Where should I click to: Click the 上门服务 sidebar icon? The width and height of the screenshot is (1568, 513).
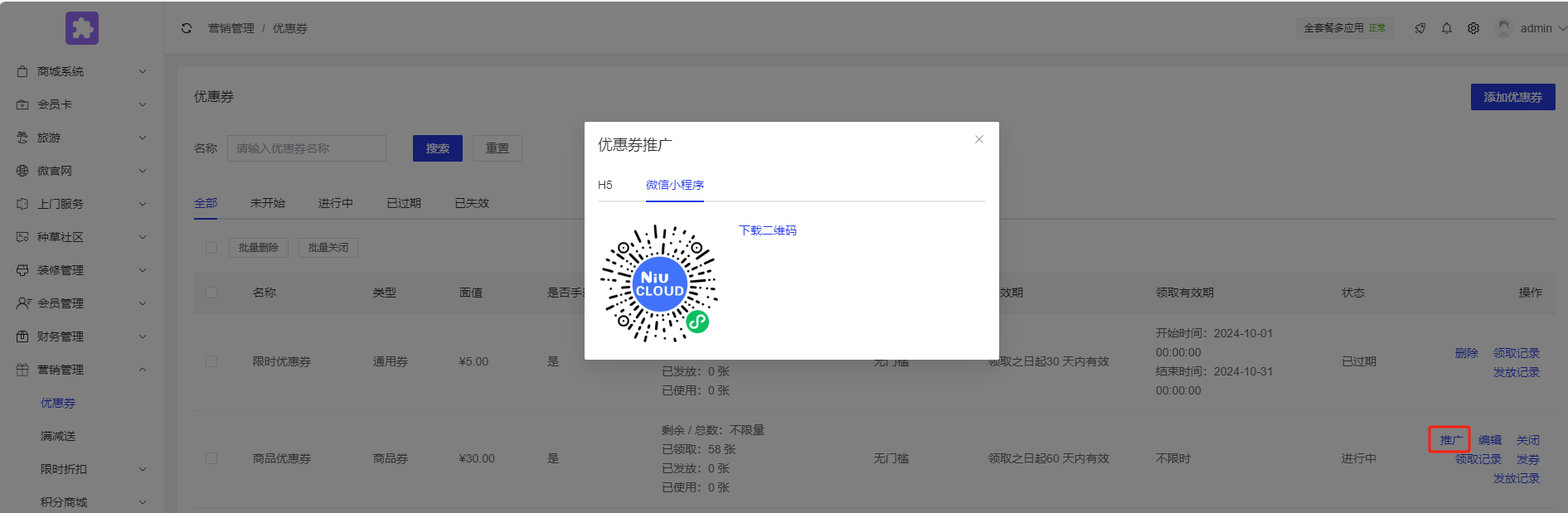(x=22, y=204)
